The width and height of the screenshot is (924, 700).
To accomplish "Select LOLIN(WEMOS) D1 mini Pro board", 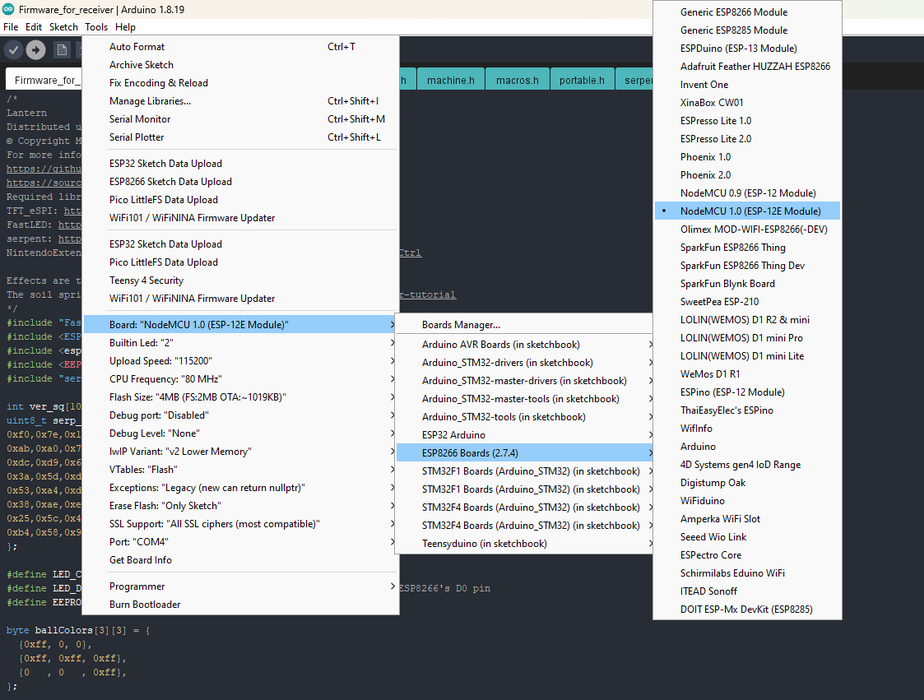I will 747,338.
